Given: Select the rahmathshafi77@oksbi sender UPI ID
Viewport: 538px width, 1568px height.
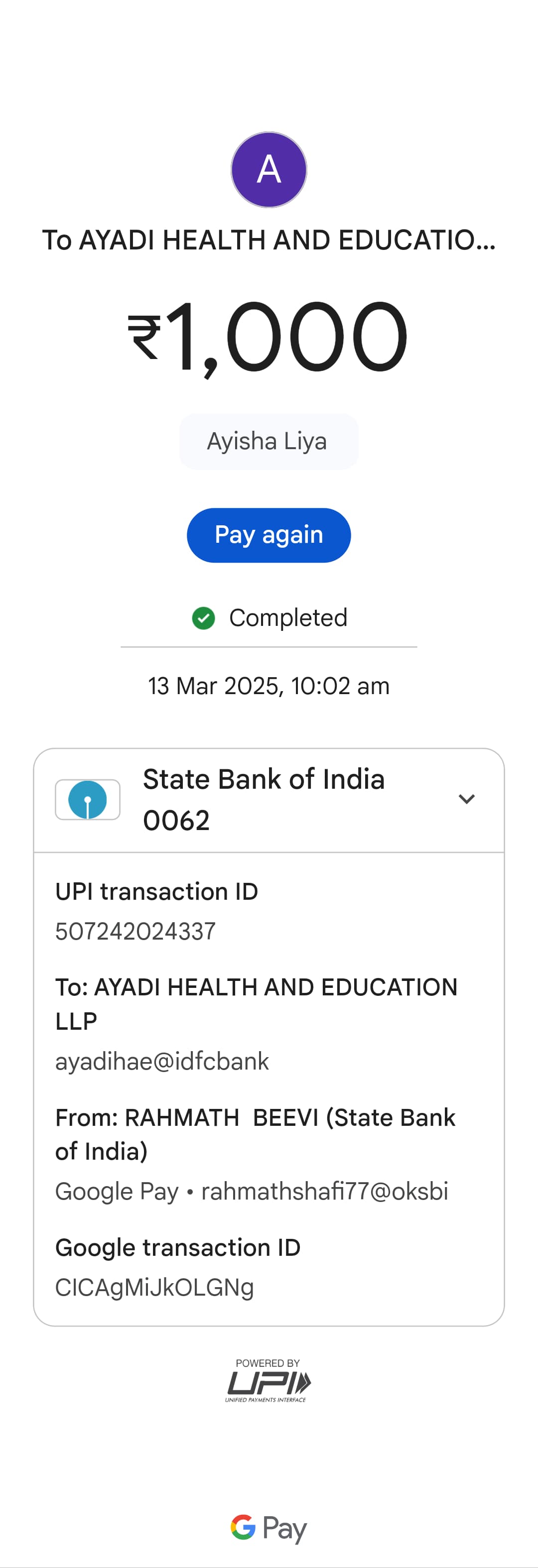Looking at the screenshot, I should 325,1191.
